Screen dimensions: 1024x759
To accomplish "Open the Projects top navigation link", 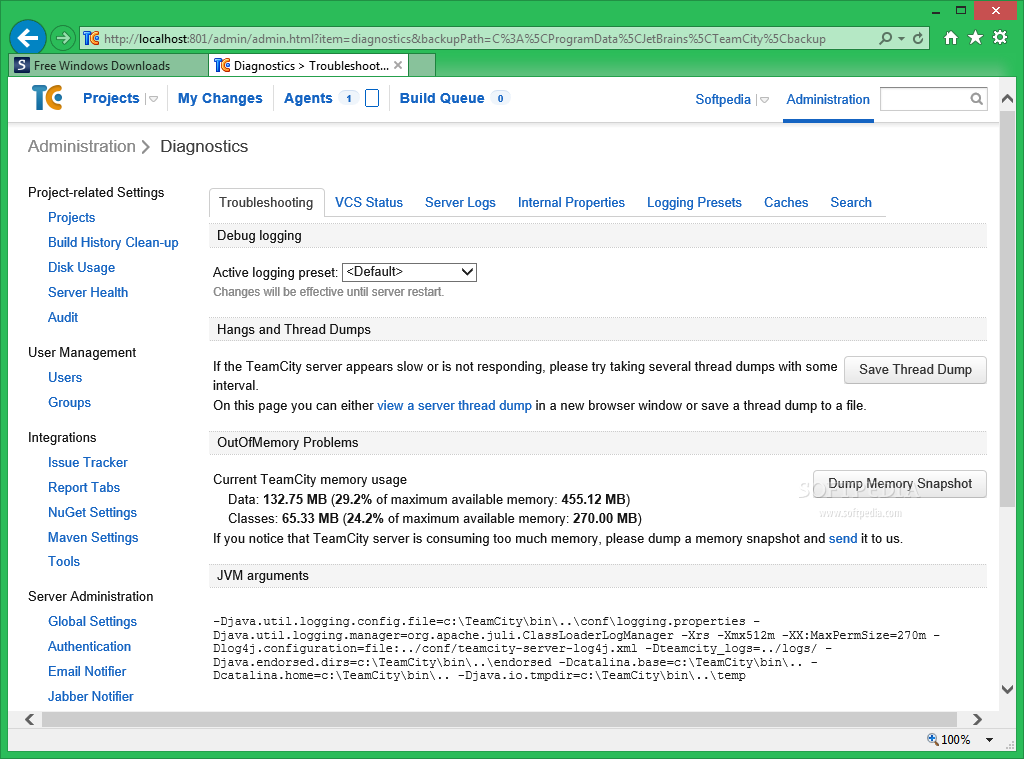I will pos(111,98).
